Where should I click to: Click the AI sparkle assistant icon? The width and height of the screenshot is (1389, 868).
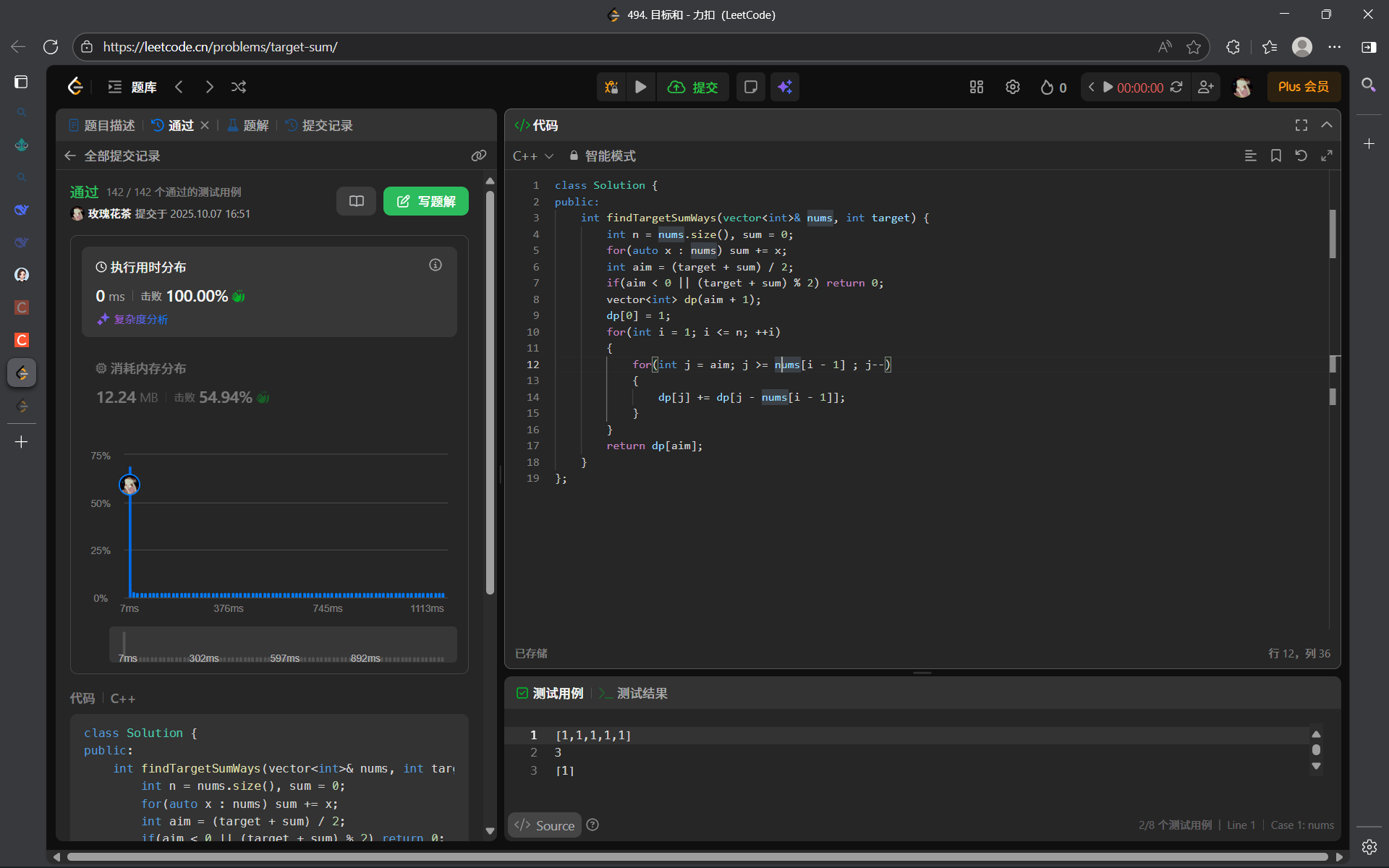tap(785, 87)
